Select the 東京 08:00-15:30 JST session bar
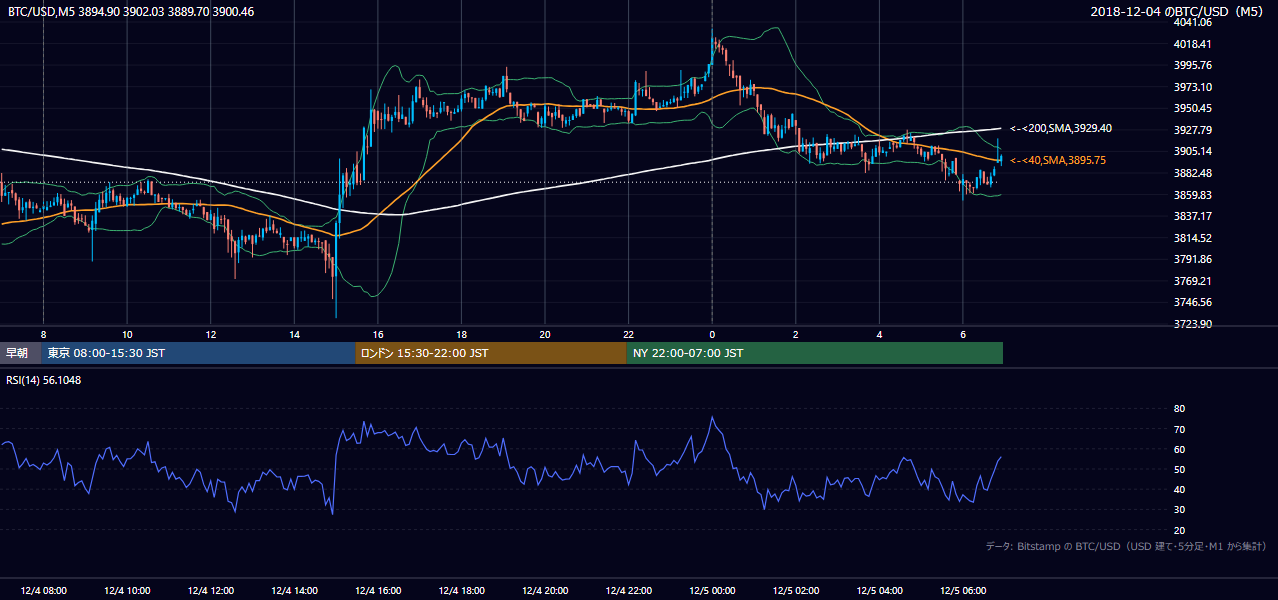The height and width of the screenshot is (600, 1278). click(x=198, y=353)
